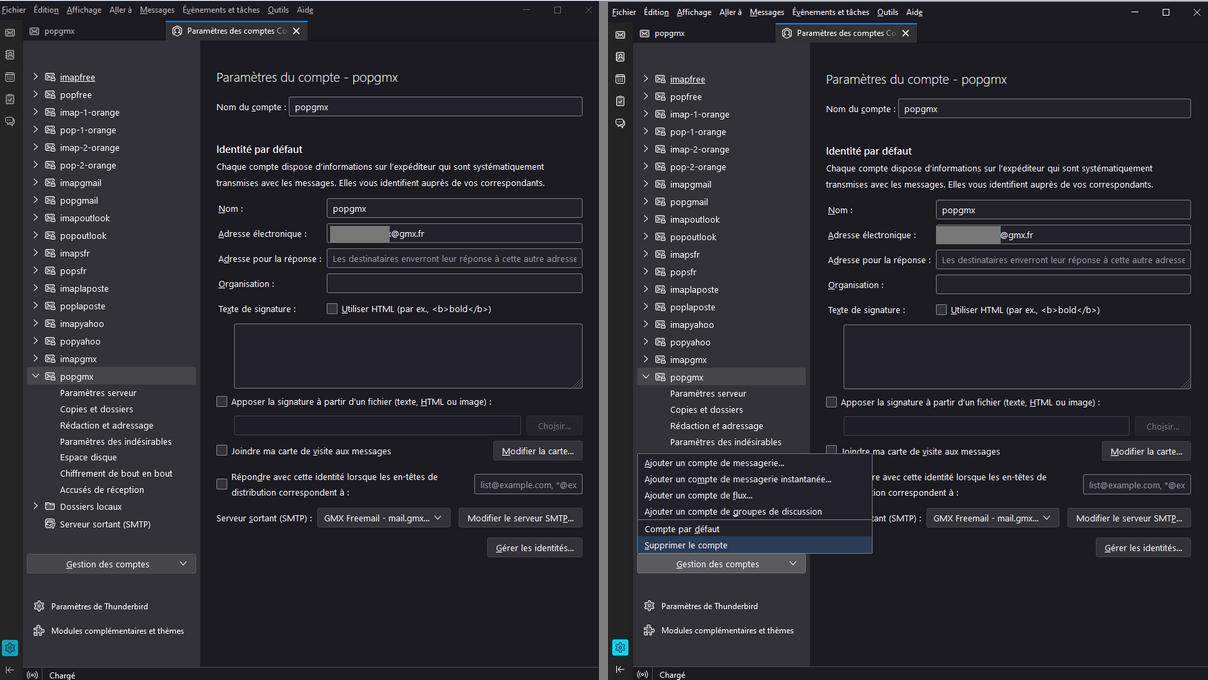
Task: Click online status icon in left window status bar
Action: pyautogui.click(x=32, y=675)
